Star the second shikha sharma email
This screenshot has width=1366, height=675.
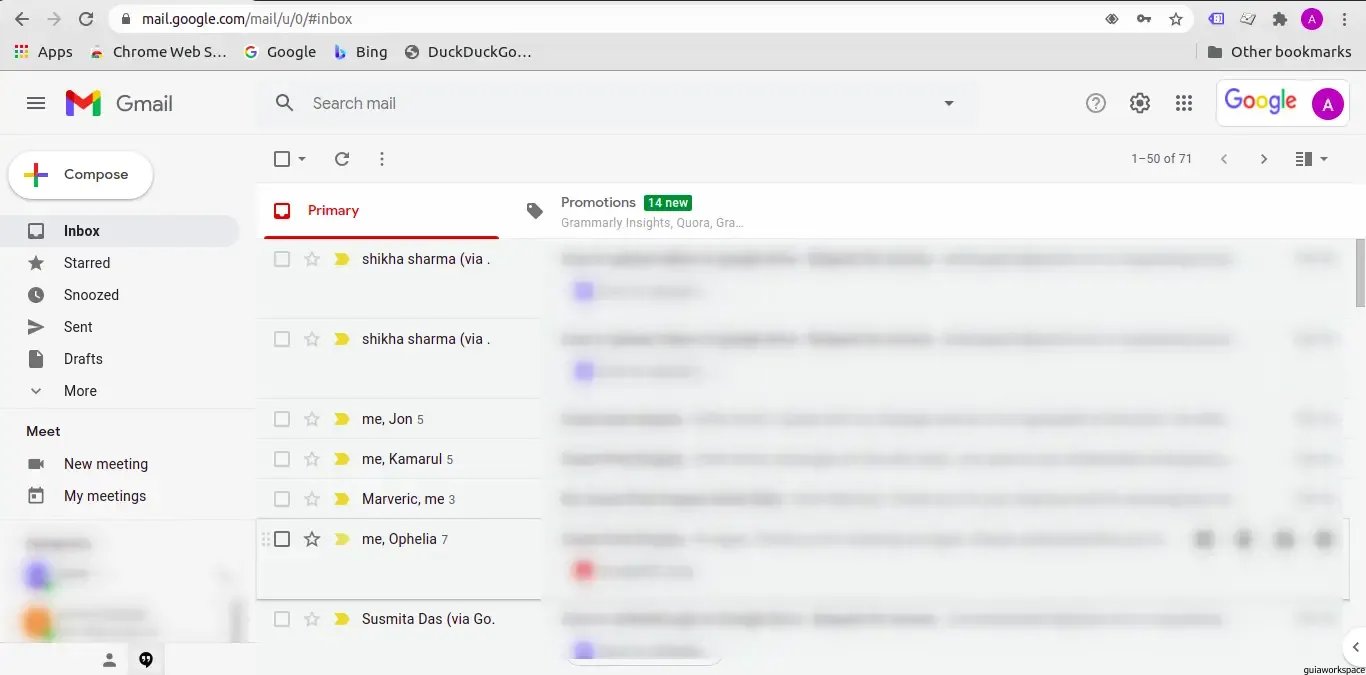point(312,339)
